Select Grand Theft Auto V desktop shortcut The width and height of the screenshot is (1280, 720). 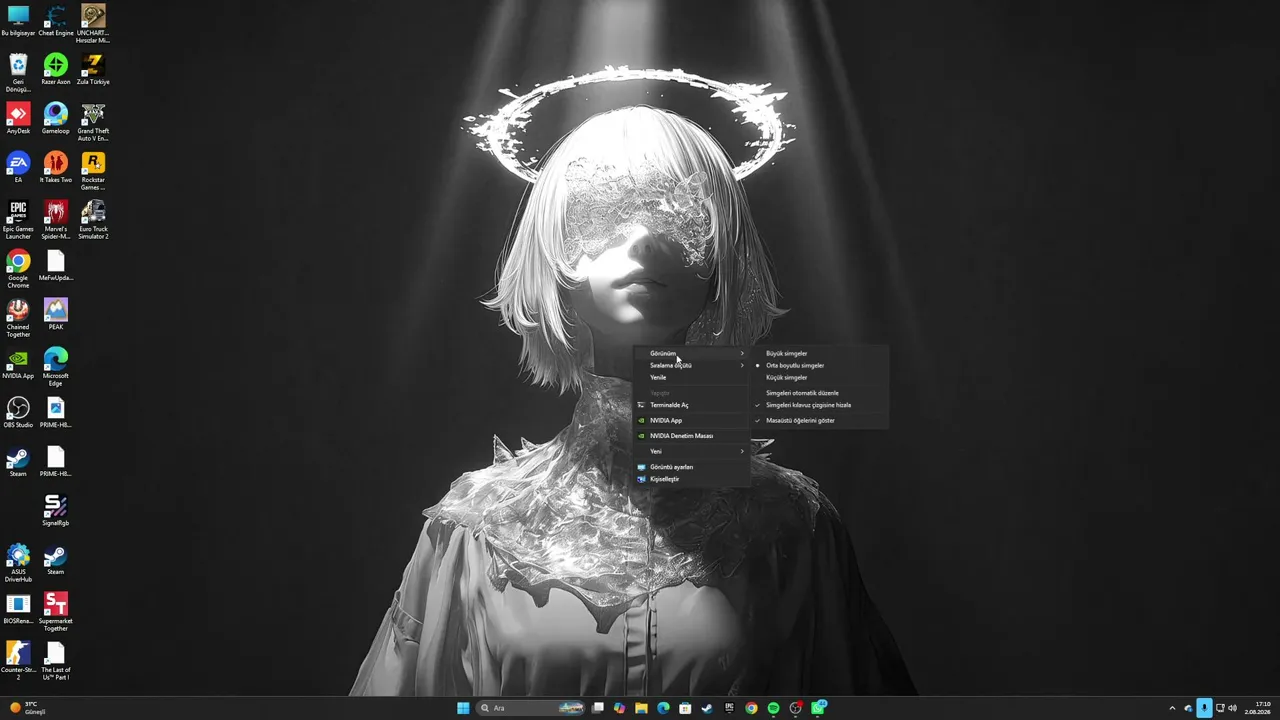93,122
